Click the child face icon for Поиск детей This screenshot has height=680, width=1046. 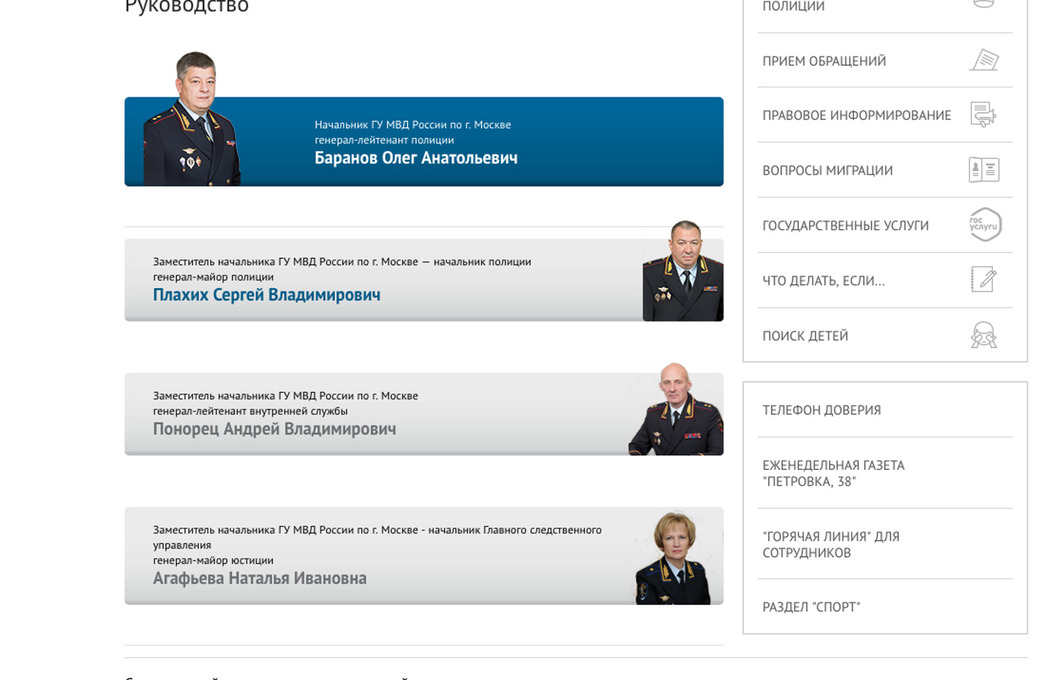point(984,335)
